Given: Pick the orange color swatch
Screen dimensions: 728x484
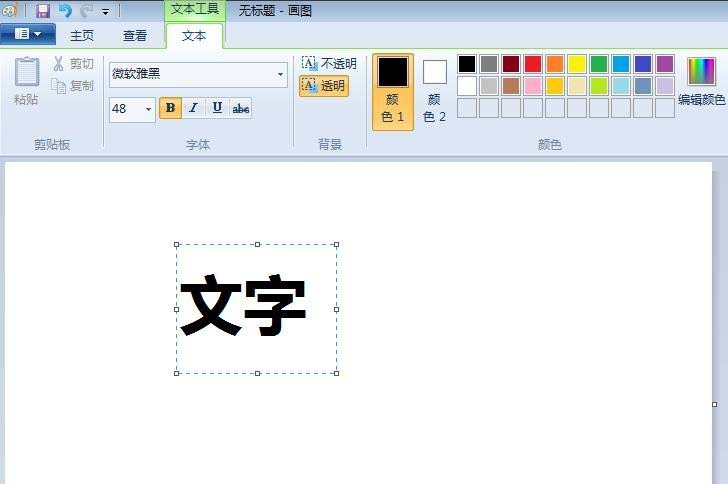Looking at the screenshot, I should [x=555, y=64].
